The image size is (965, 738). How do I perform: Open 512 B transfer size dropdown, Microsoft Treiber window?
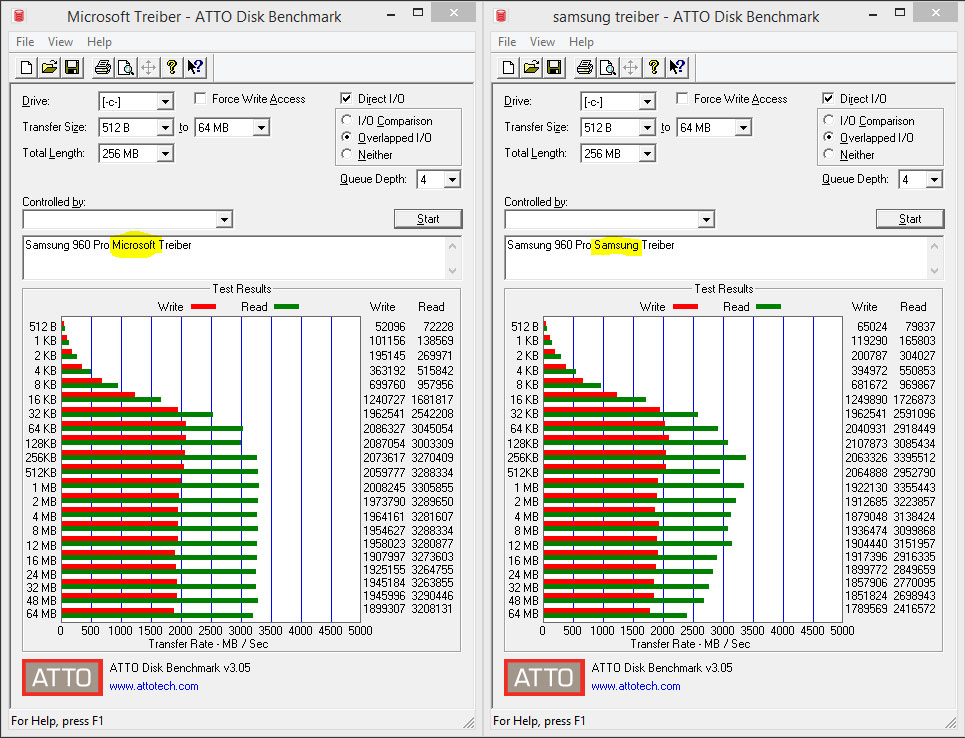[x=165, y=127]
